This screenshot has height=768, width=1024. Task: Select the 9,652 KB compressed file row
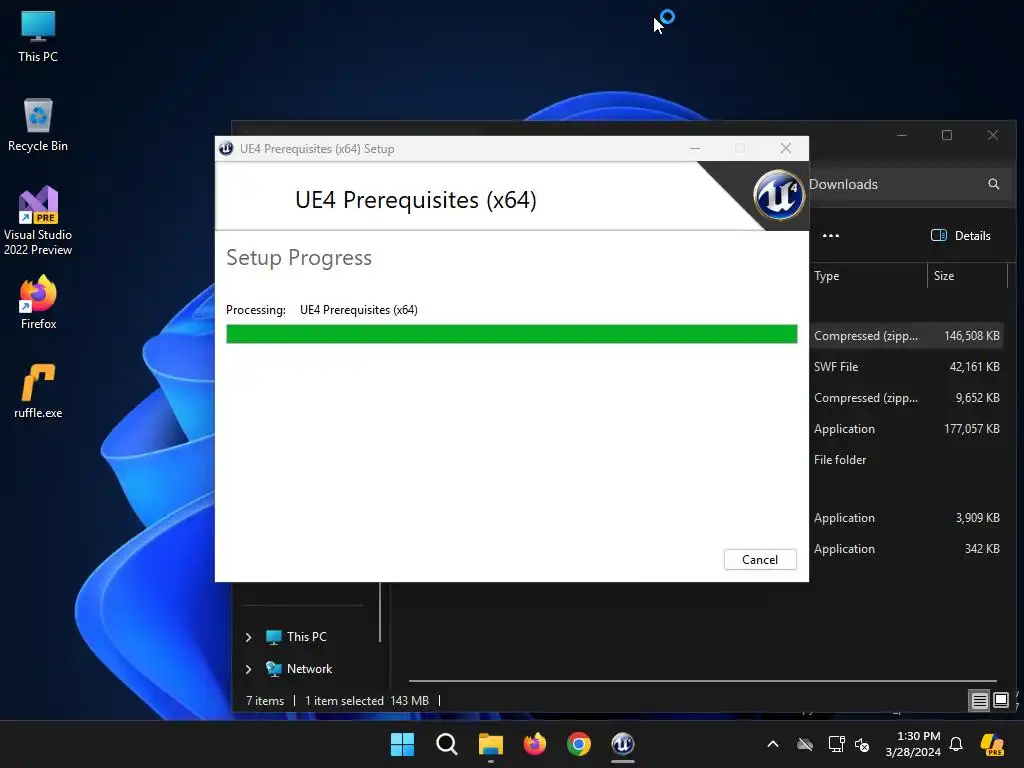click(x=908, y=398)
